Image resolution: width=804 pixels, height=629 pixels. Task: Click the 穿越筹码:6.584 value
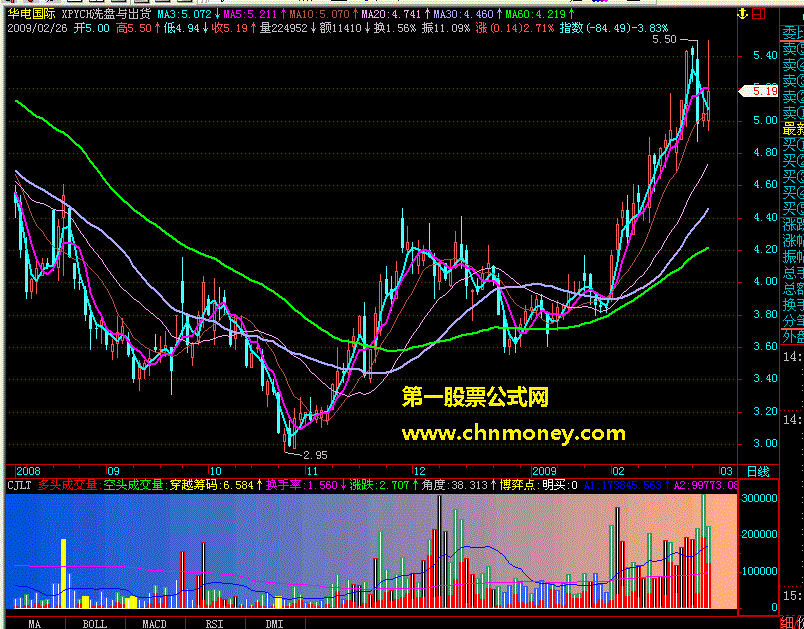click(212, 485)
